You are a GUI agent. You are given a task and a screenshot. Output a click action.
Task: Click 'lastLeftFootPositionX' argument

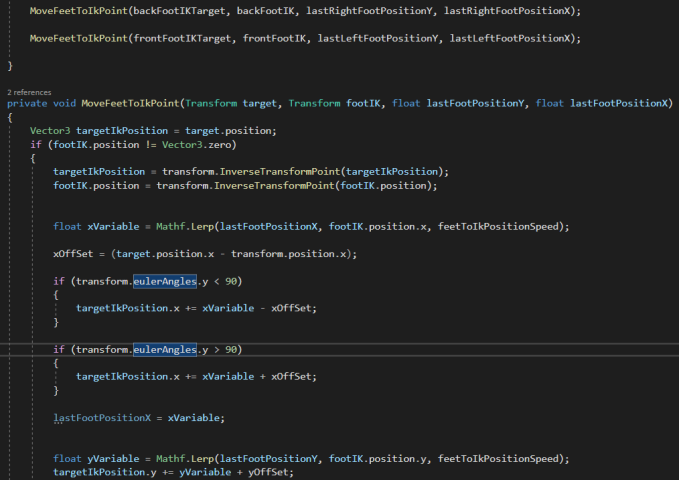510,39
